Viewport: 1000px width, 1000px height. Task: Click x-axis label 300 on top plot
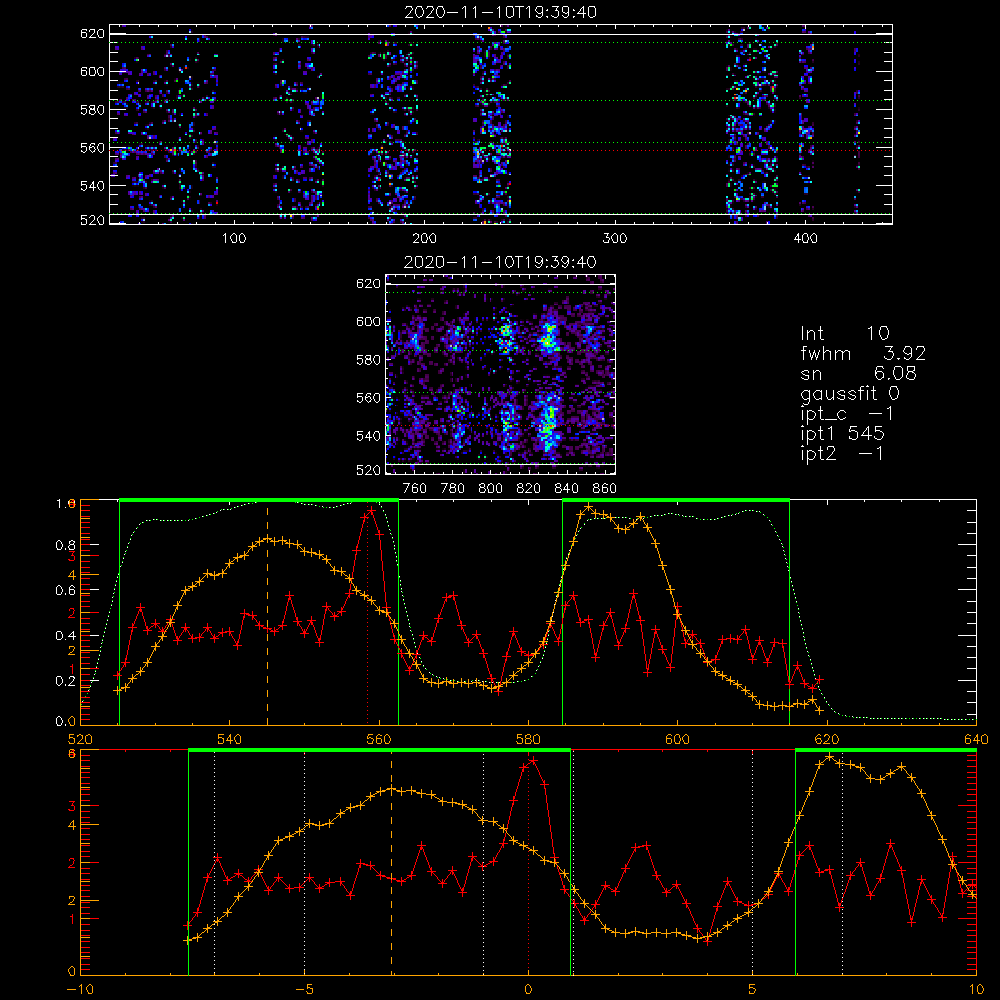[615, 238]
